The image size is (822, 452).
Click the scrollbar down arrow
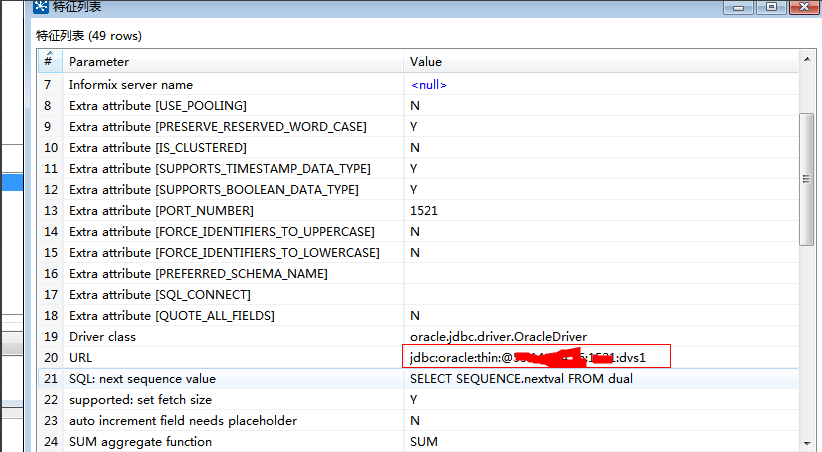(x=807, y=444)
